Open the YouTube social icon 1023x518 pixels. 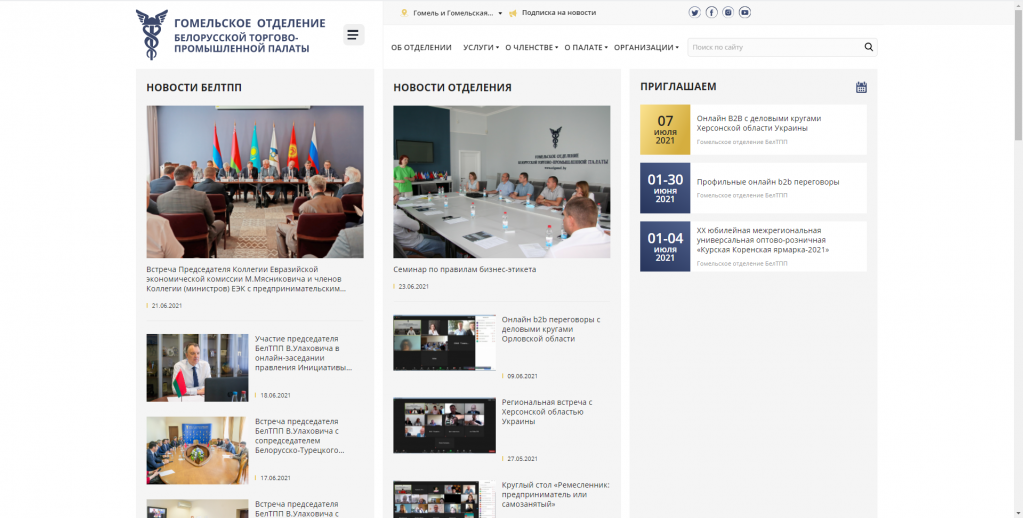[744, 12]
